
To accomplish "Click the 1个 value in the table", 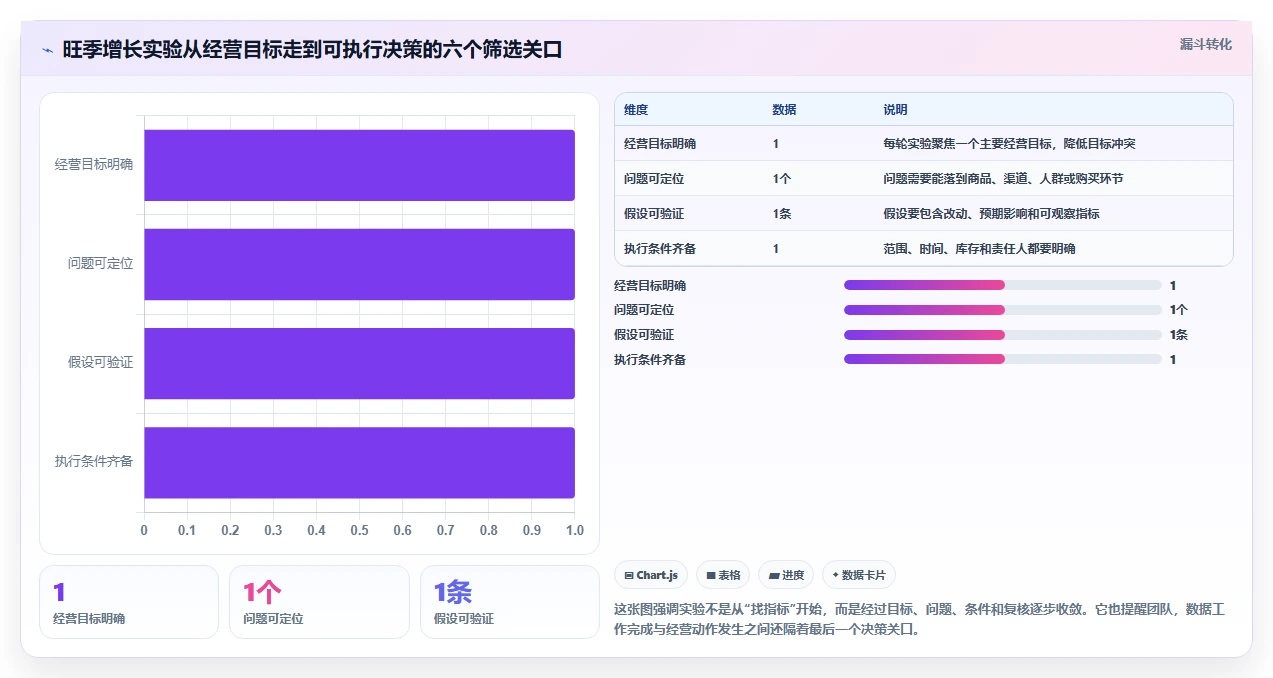I will (x=782, y=179).
